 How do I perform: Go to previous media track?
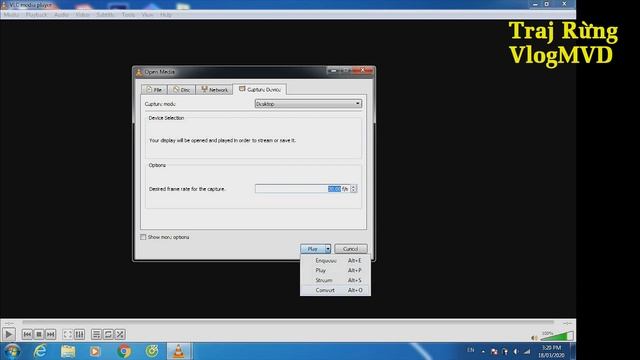(x=27, y=334)
